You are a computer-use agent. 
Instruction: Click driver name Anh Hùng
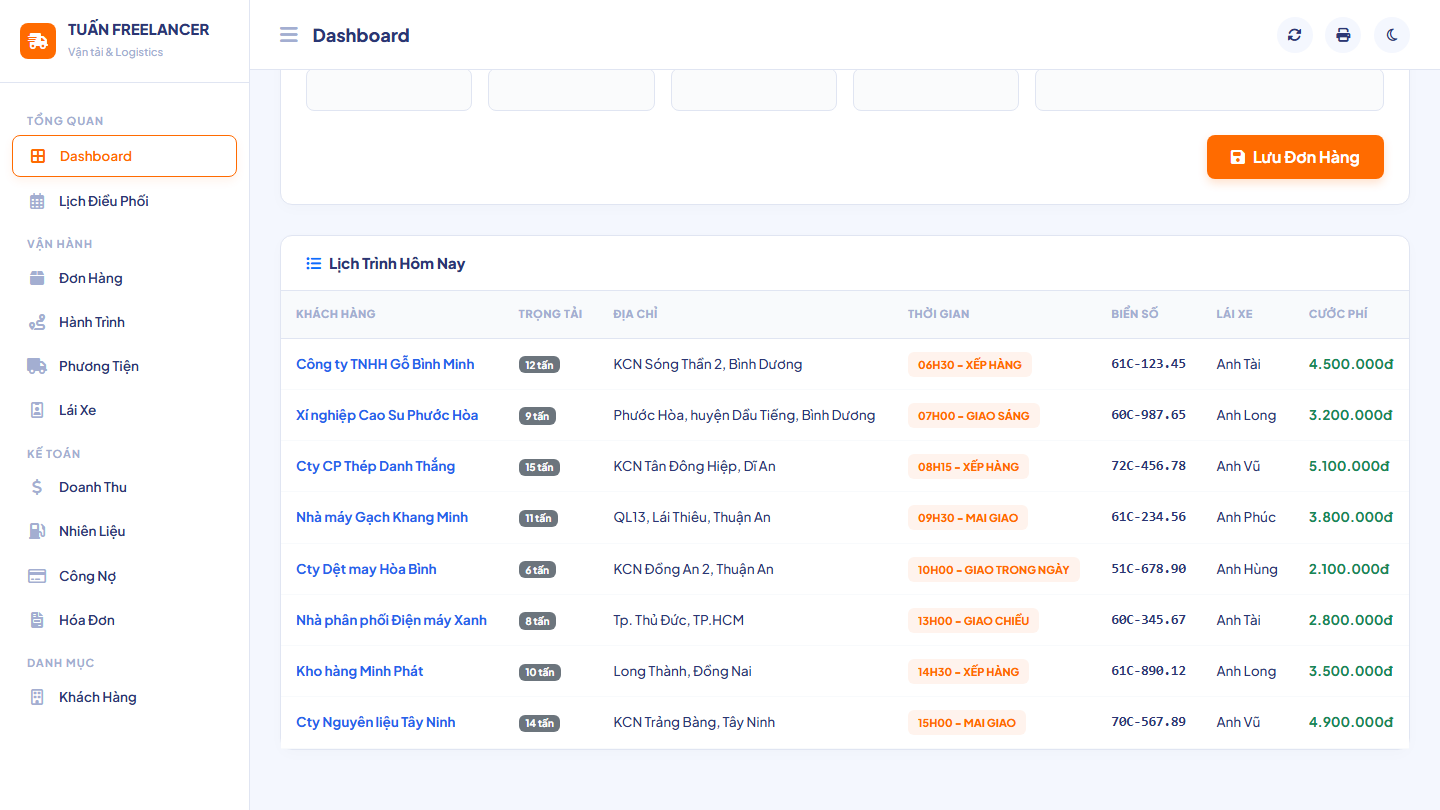tap(1247, 569)
